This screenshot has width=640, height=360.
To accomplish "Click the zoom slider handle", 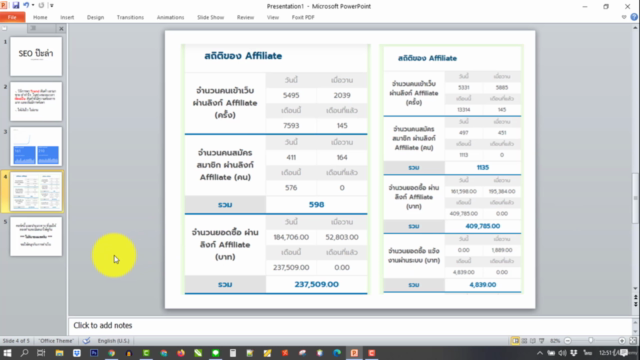I will pos(591,341).
